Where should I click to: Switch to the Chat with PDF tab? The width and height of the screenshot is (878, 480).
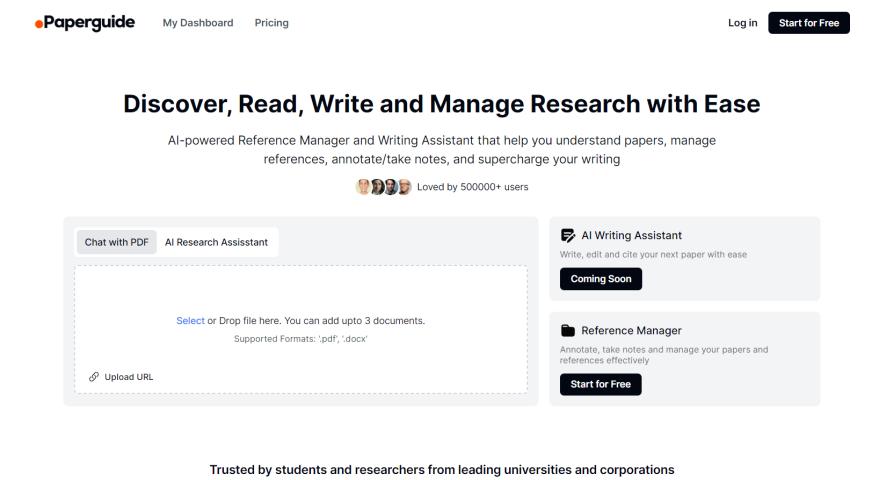116,242
